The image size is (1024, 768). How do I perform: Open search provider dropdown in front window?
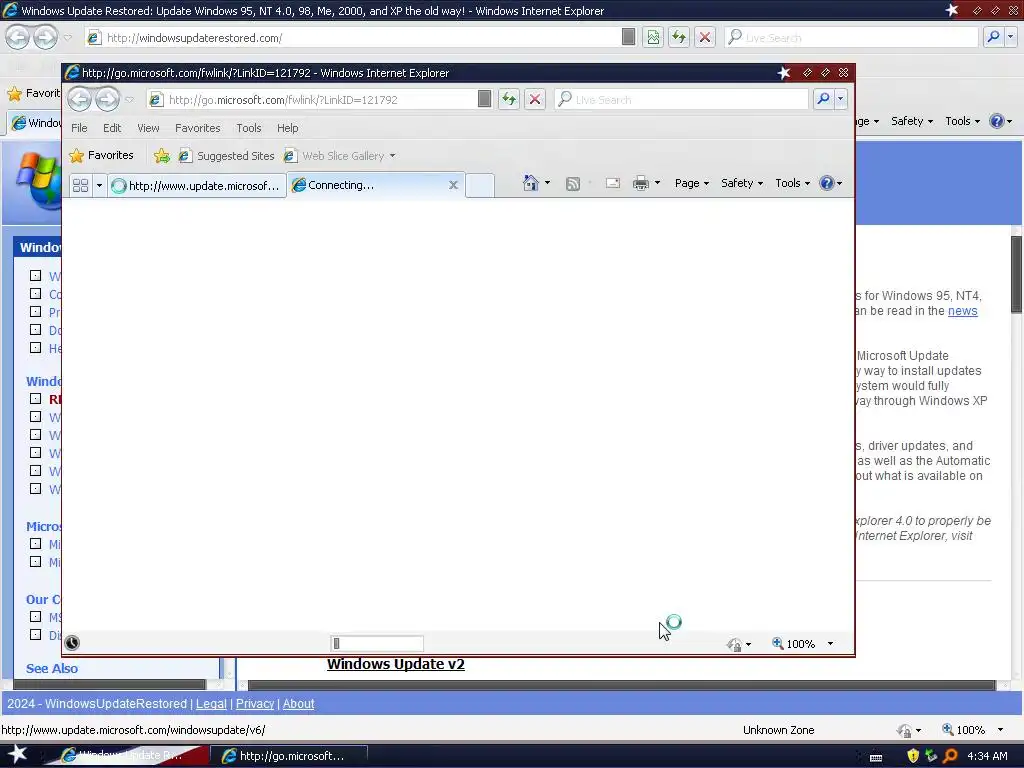[840, 99]
